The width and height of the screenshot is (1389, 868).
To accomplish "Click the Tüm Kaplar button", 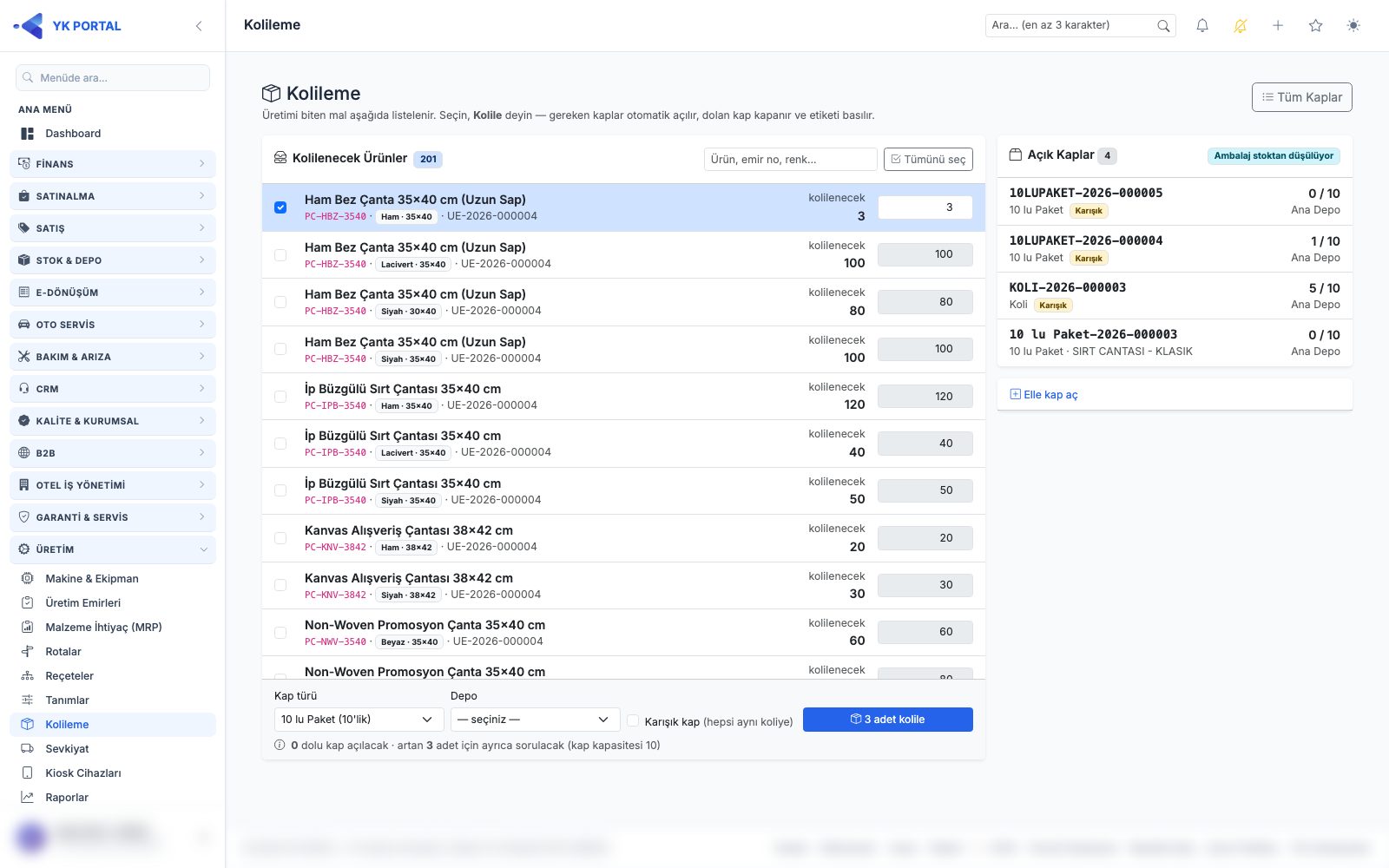I will coord(1301,97).
